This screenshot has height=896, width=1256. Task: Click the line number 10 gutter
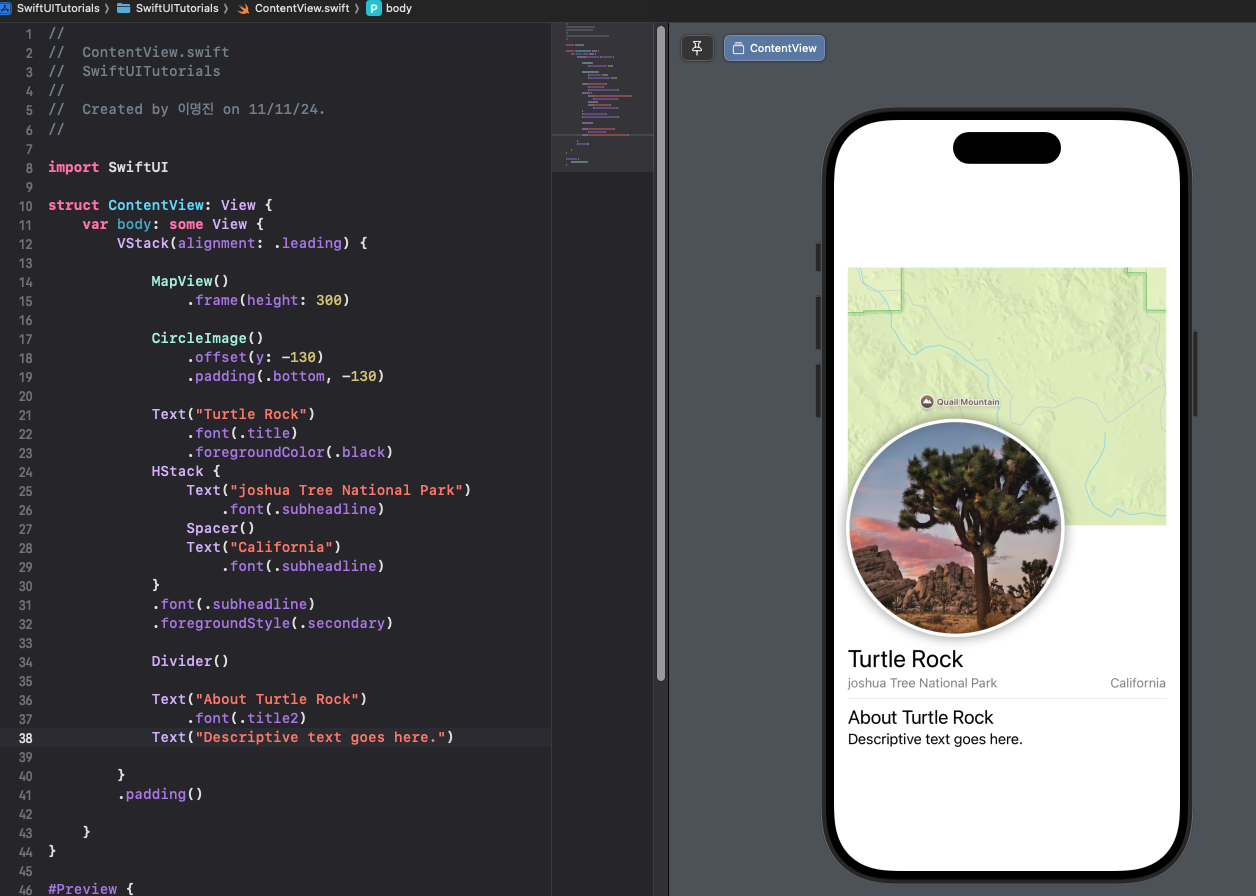(x=25, y=205)
